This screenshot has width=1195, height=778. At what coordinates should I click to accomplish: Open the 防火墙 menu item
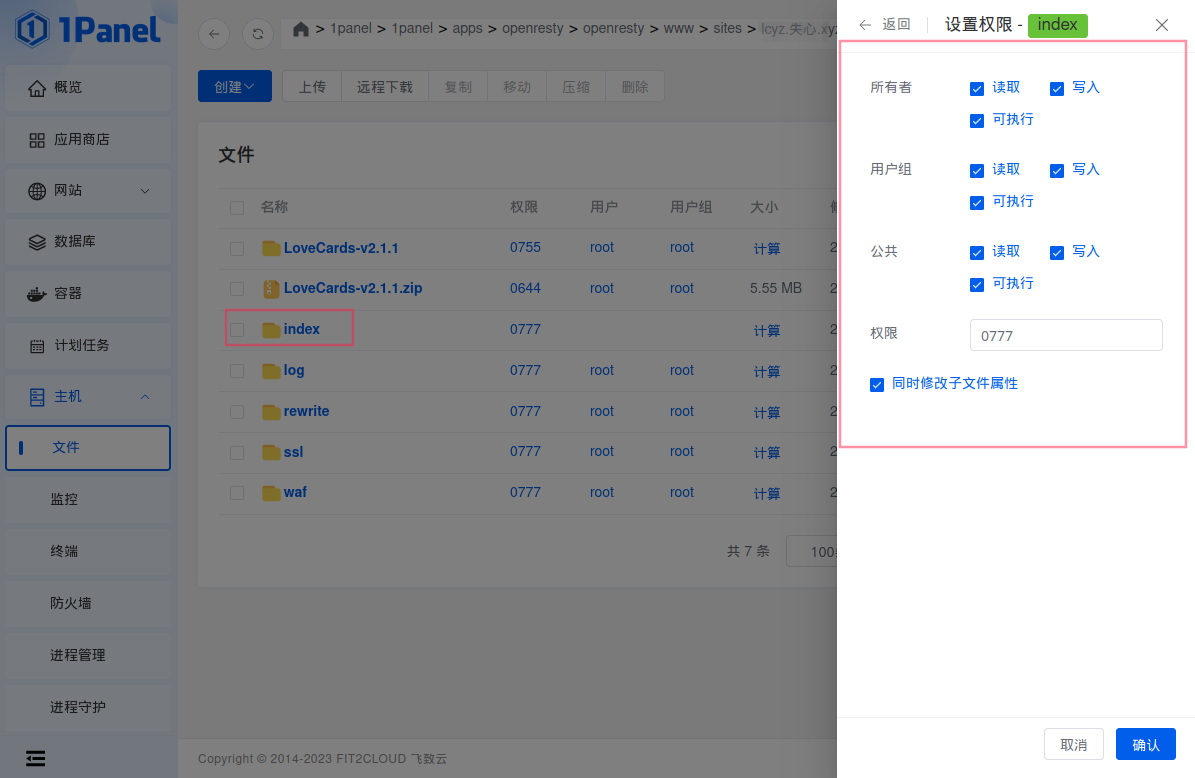pos(88,604)
